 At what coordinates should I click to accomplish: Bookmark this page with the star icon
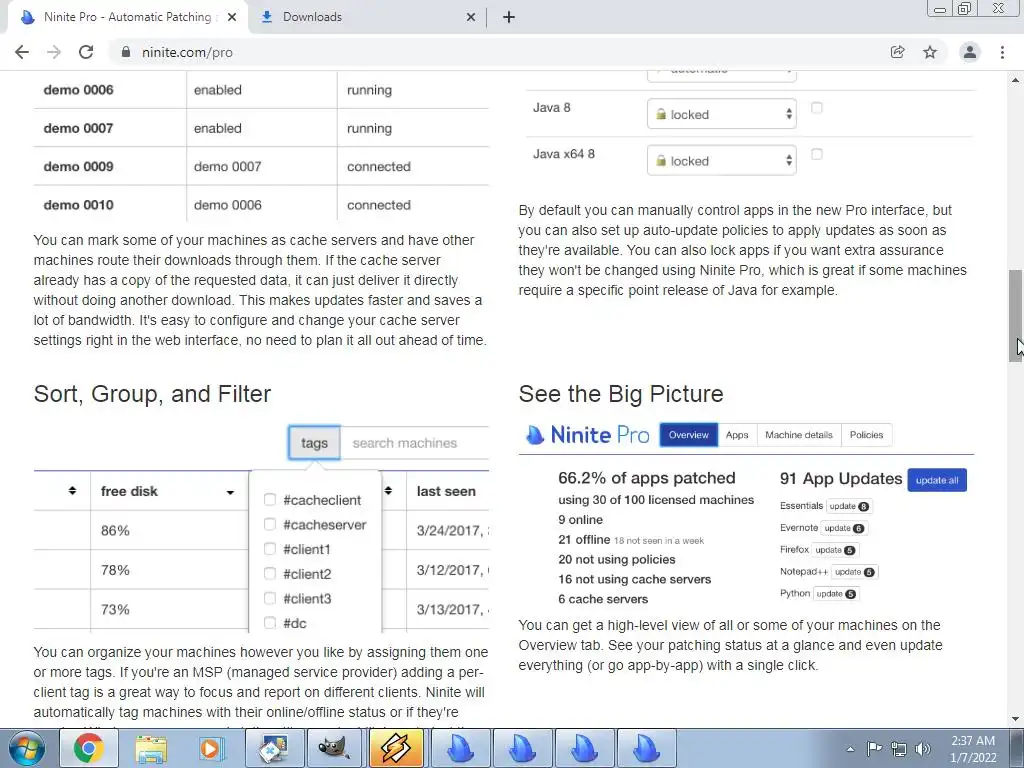click(x=930, y=52)
